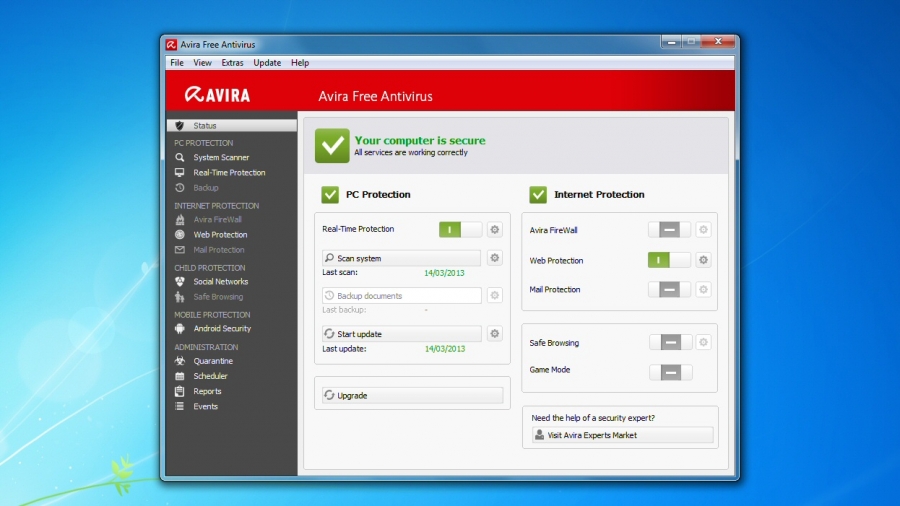Click the System Scanner magnifier icon
Image resolution: width=900 pixels, height=506 pixels.
click(180, 157)
